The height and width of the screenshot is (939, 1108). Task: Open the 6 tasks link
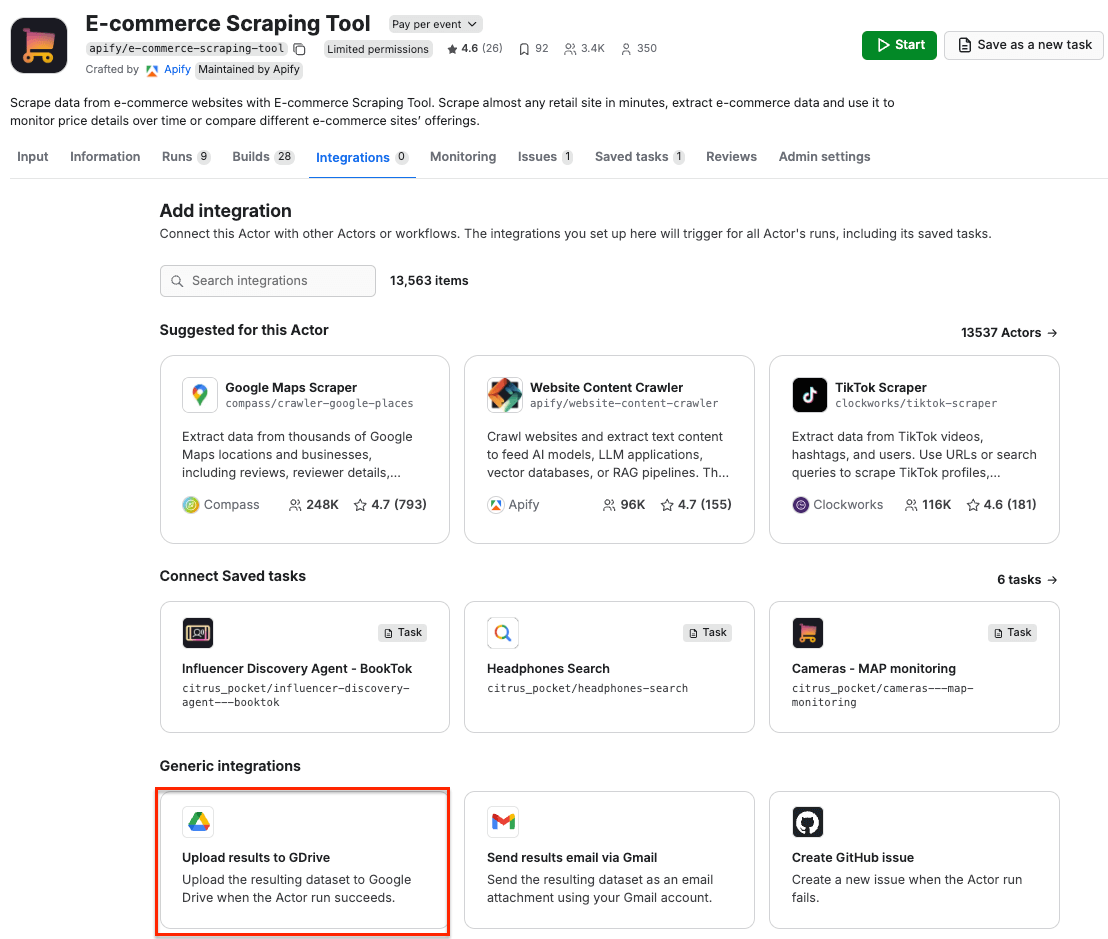pyautogui.click(x=1026, y=579)
